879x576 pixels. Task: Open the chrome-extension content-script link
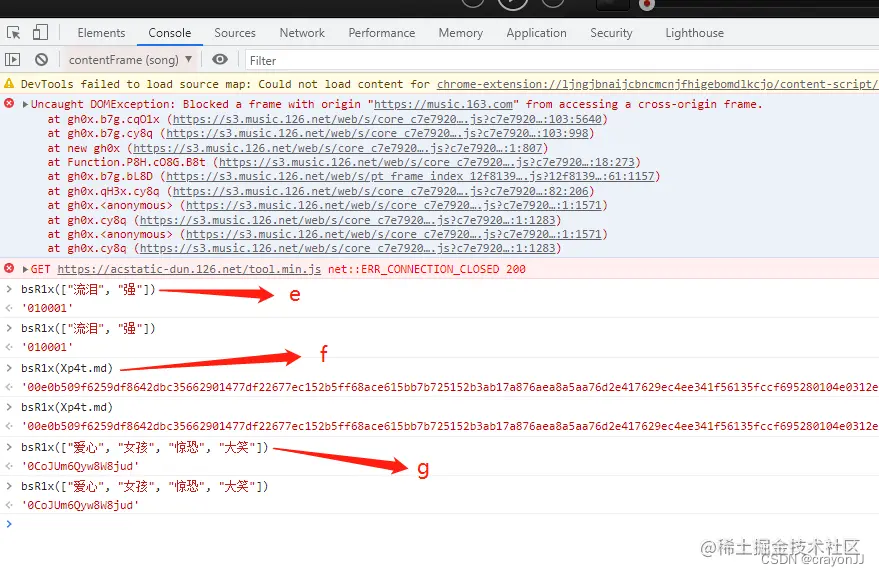(x=658, y=84)
